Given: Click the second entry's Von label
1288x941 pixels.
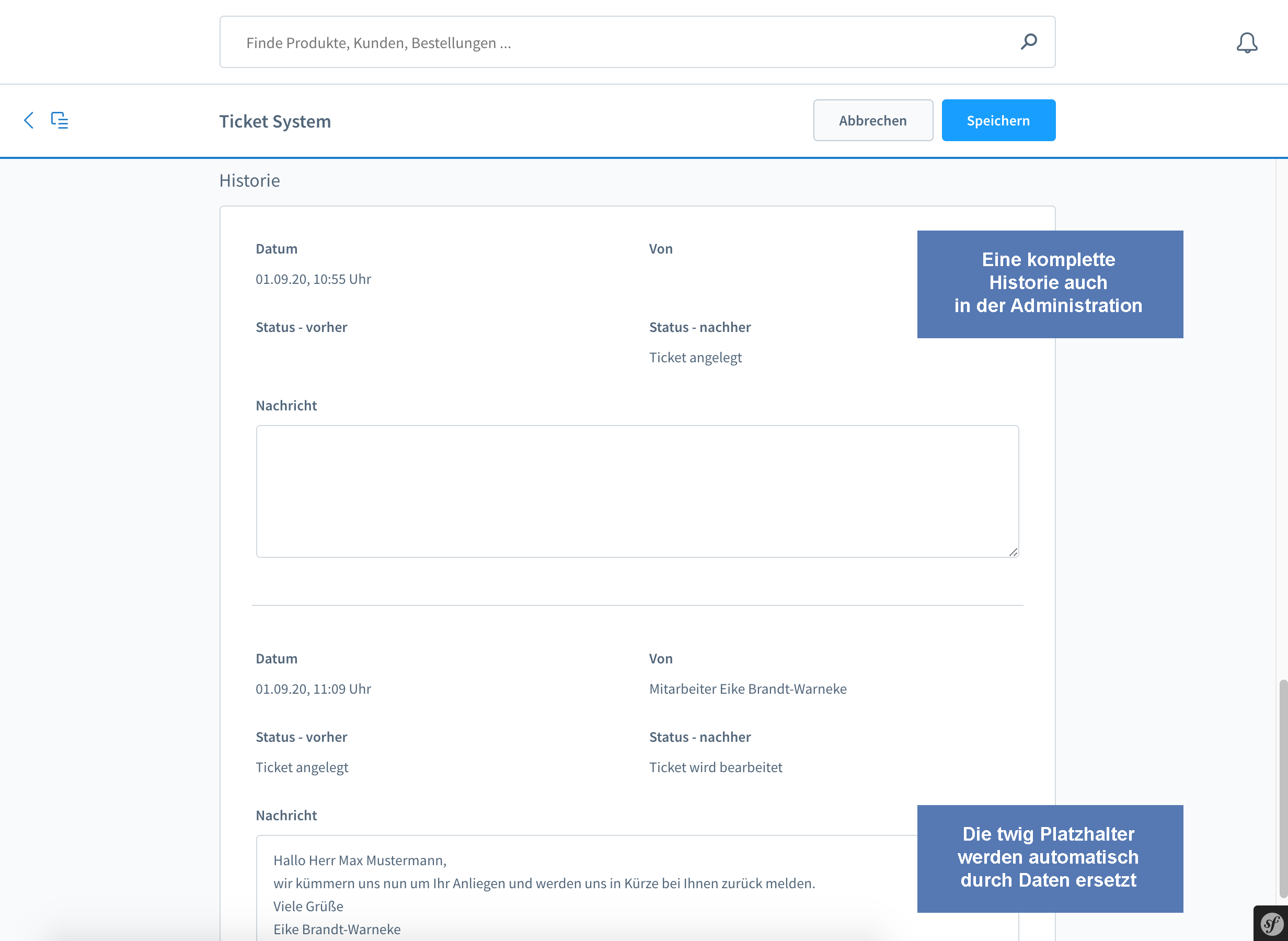Looking at the screenshot, I should pos(661,659).
